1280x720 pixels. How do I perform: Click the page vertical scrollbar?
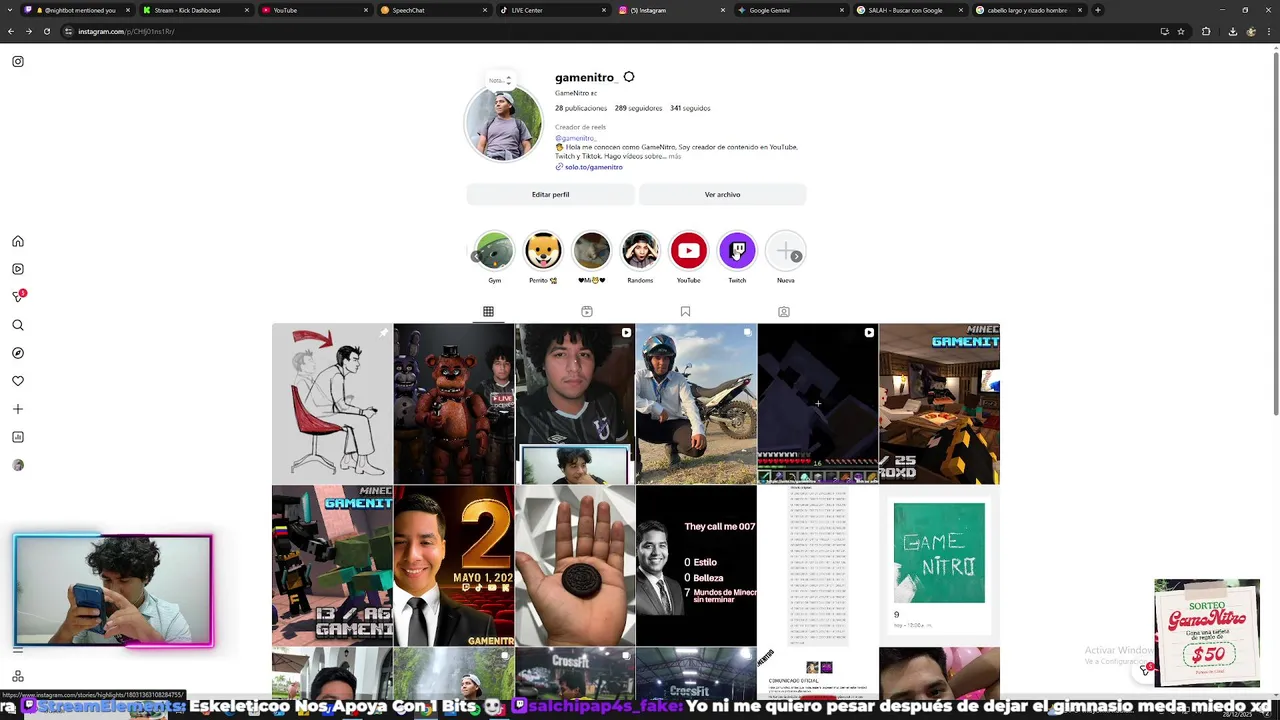pyautogui.click(x=1275, y=235)
